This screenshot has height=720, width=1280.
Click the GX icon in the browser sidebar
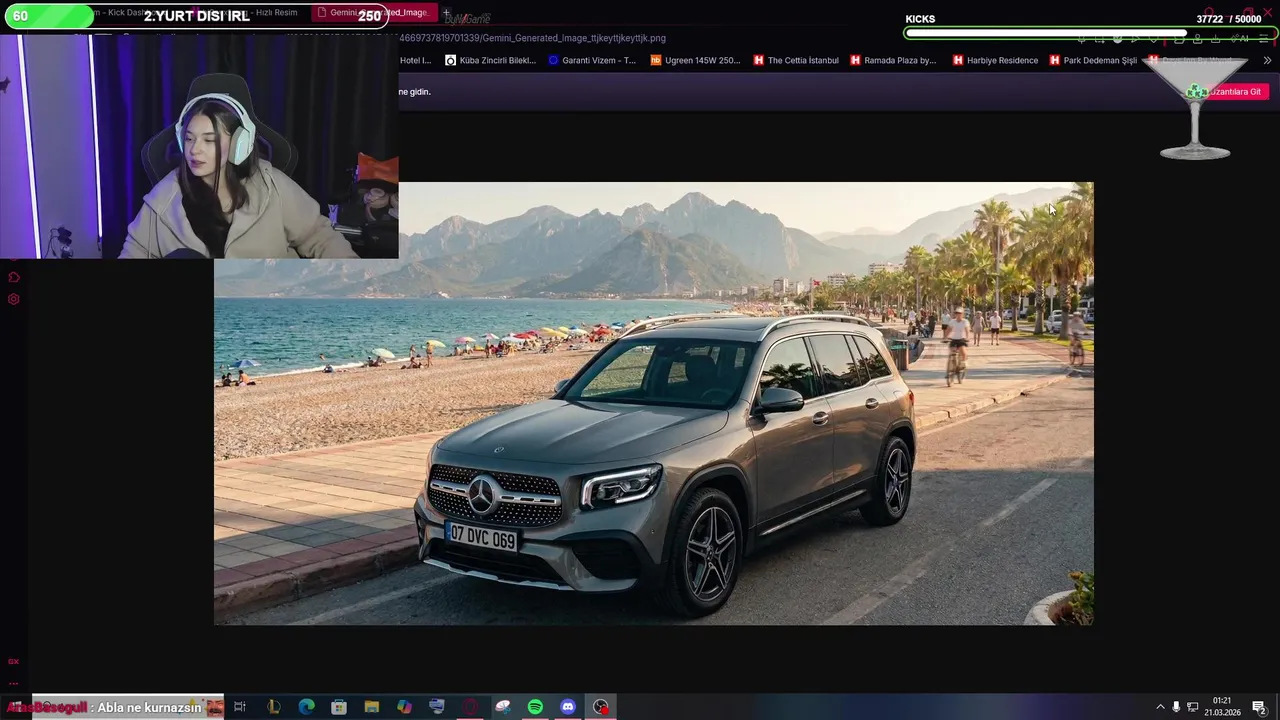tap(13, 662)
